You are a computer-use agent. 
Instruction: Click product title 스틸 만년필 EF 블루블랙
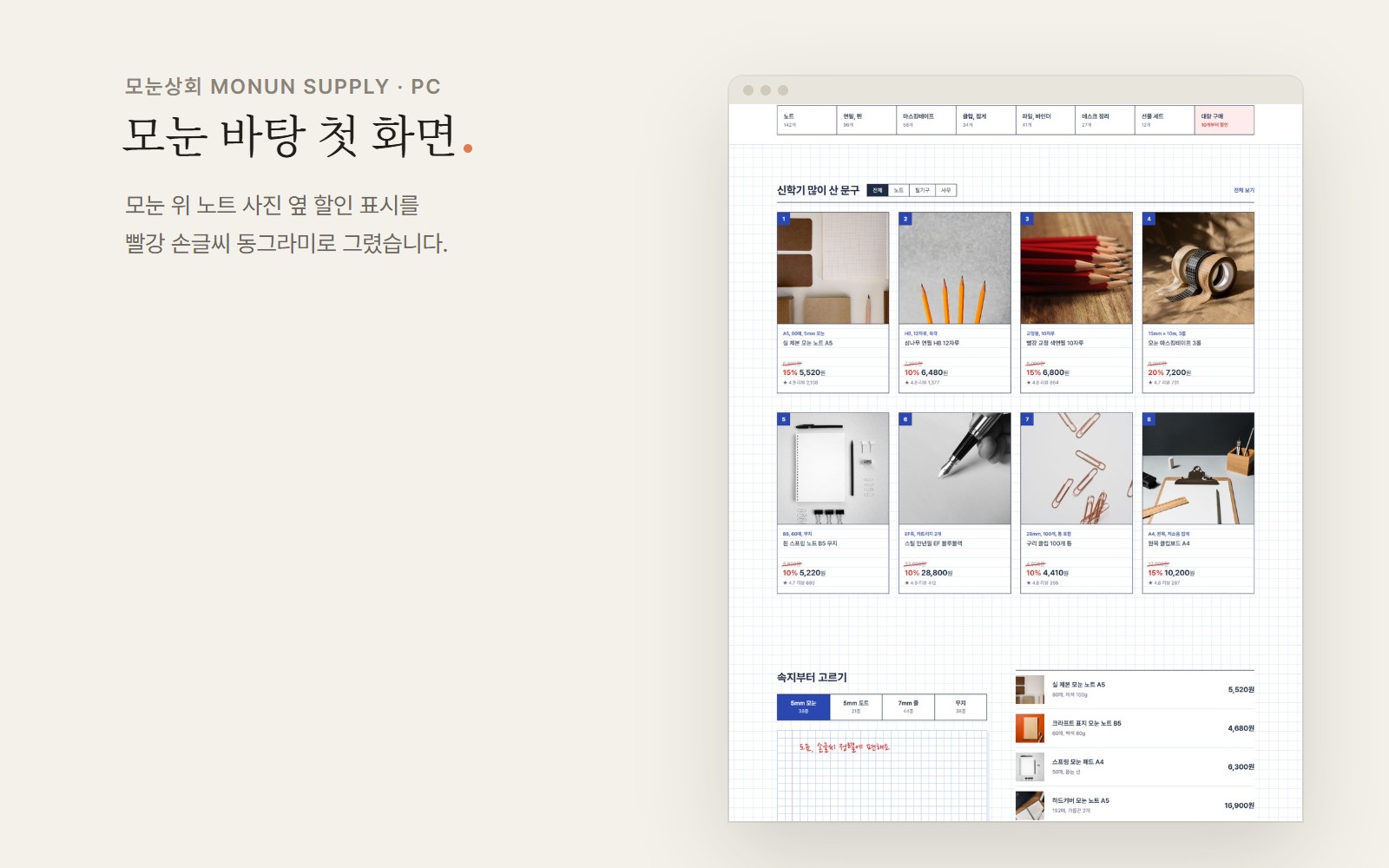(933, 543)
